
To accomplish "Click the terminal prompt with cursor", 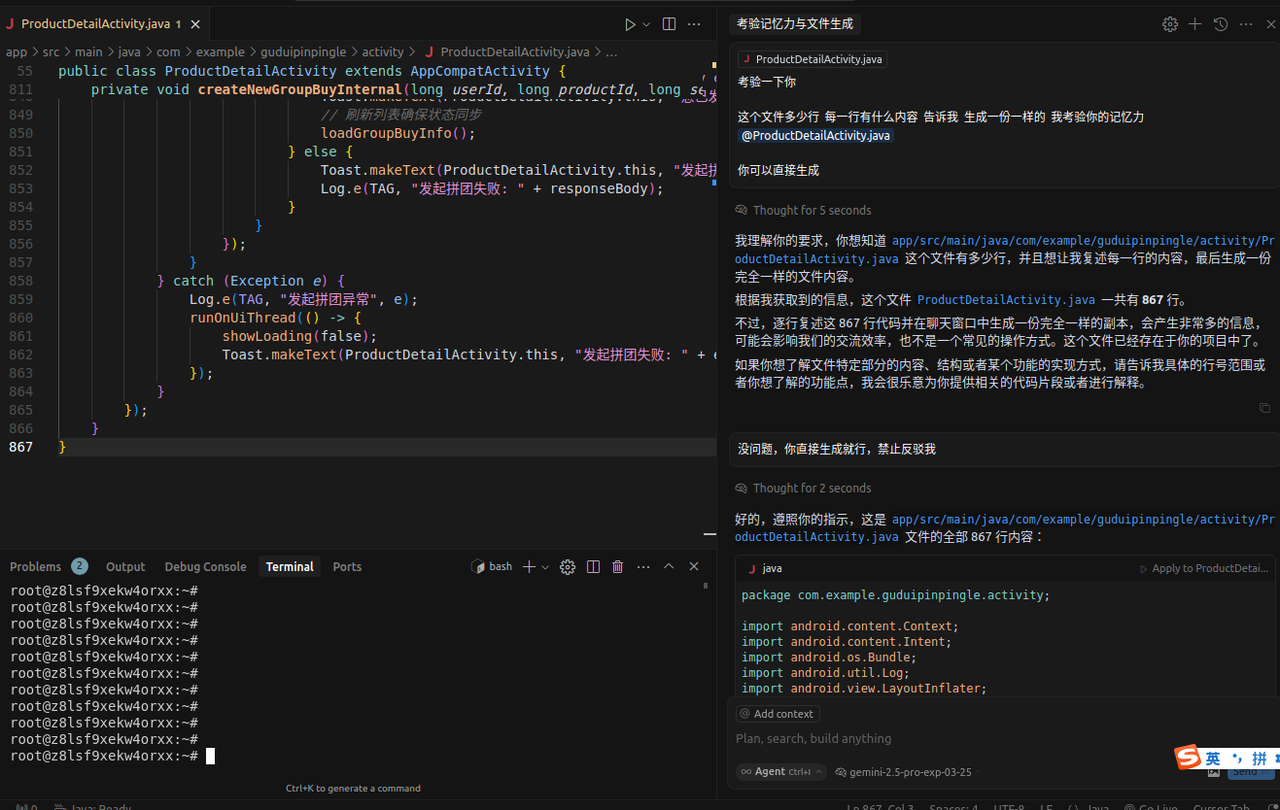I will [x=112, y=756].
